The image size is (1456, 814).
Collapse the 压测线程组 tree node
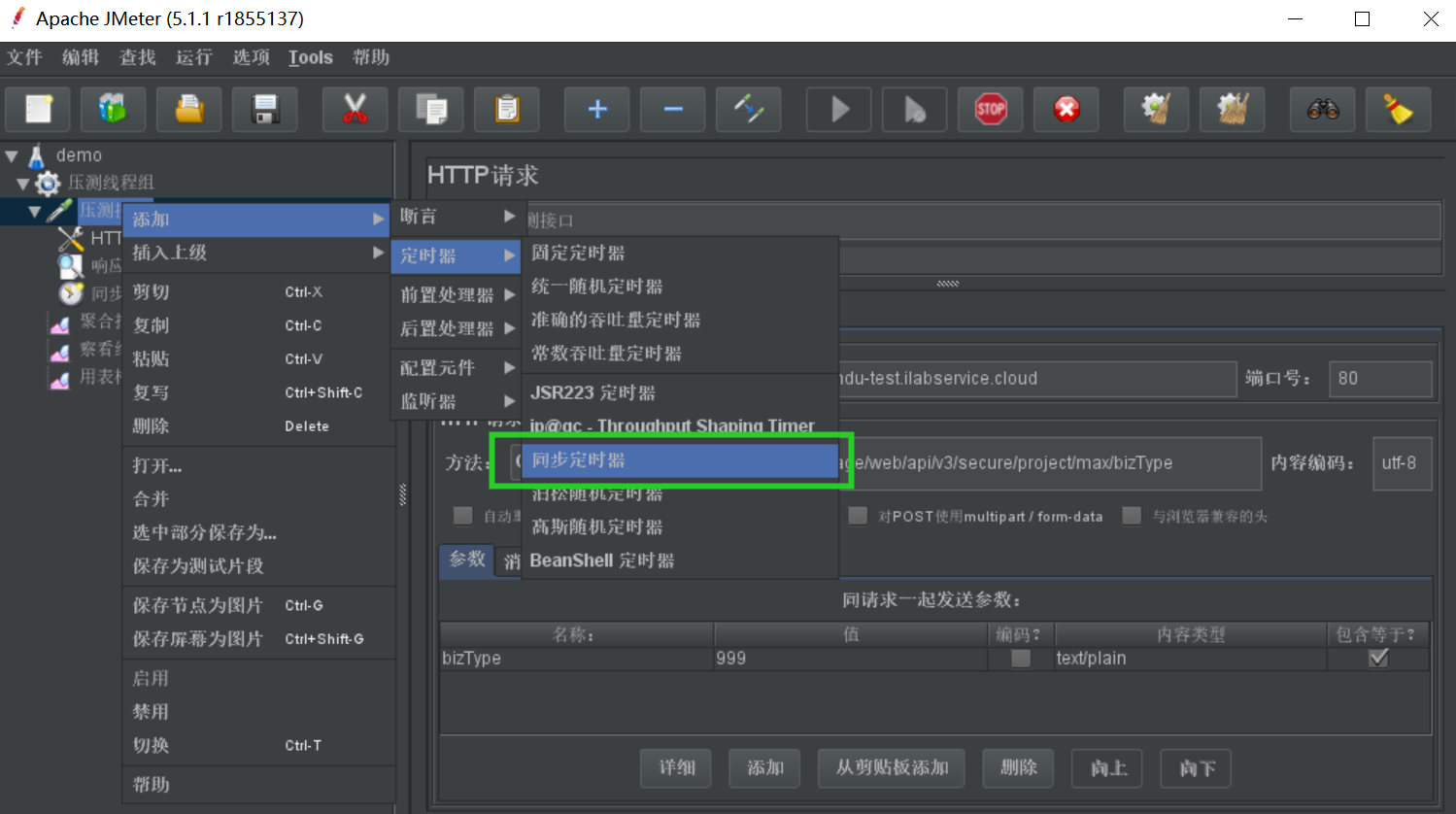click(23, 183)
